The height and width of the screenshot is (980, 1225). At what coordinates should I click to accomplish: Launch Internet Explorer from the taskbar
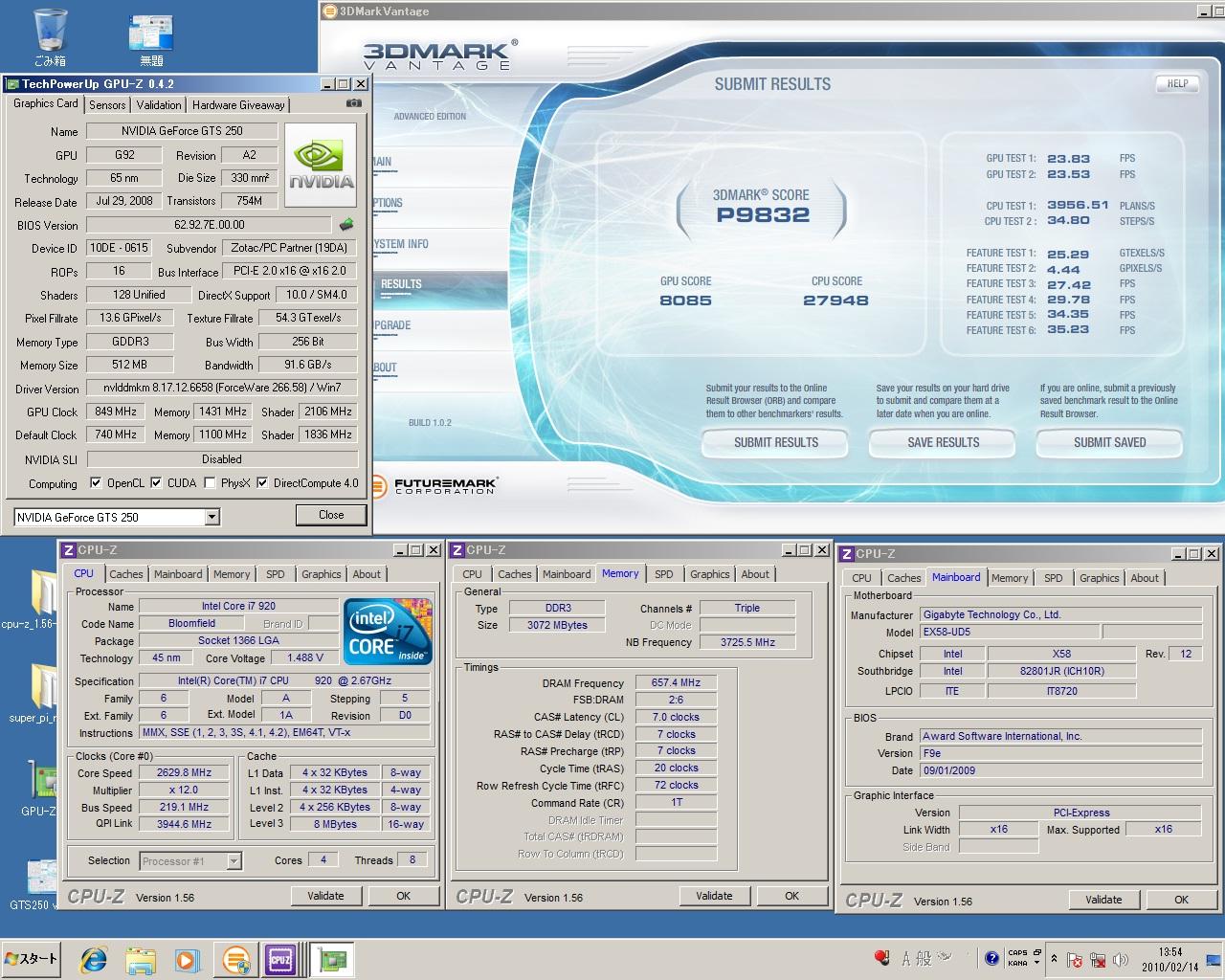tap(94, 959)
